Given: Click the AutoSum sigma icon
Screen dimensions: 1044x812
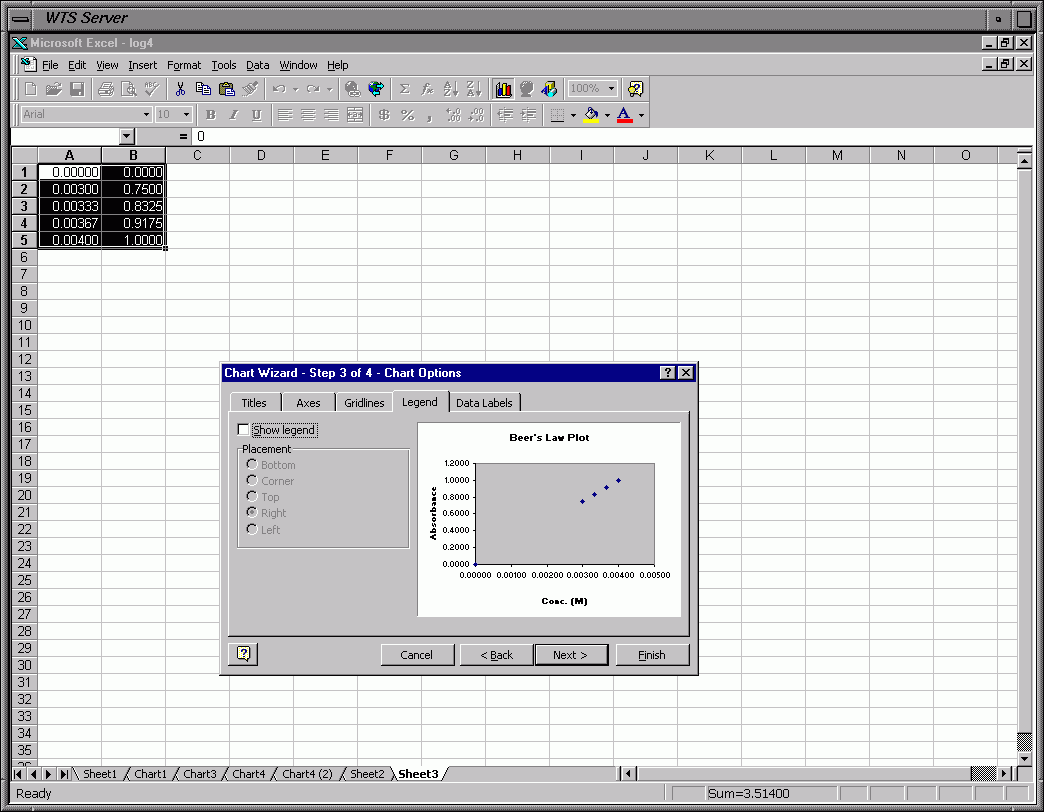Looking at the screenshot, I should click(x=405, y=89).
